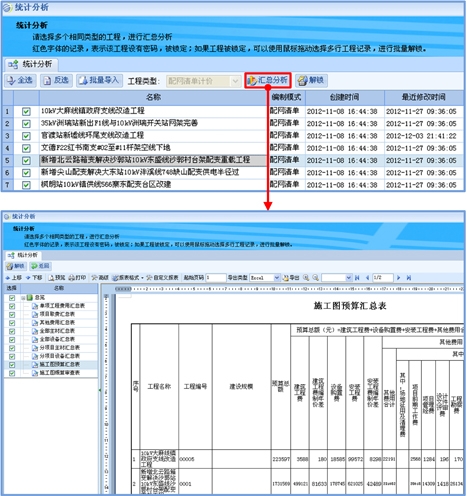
Task: Click the 自定义报表 custom report item
Action: [x=163, y=278]
